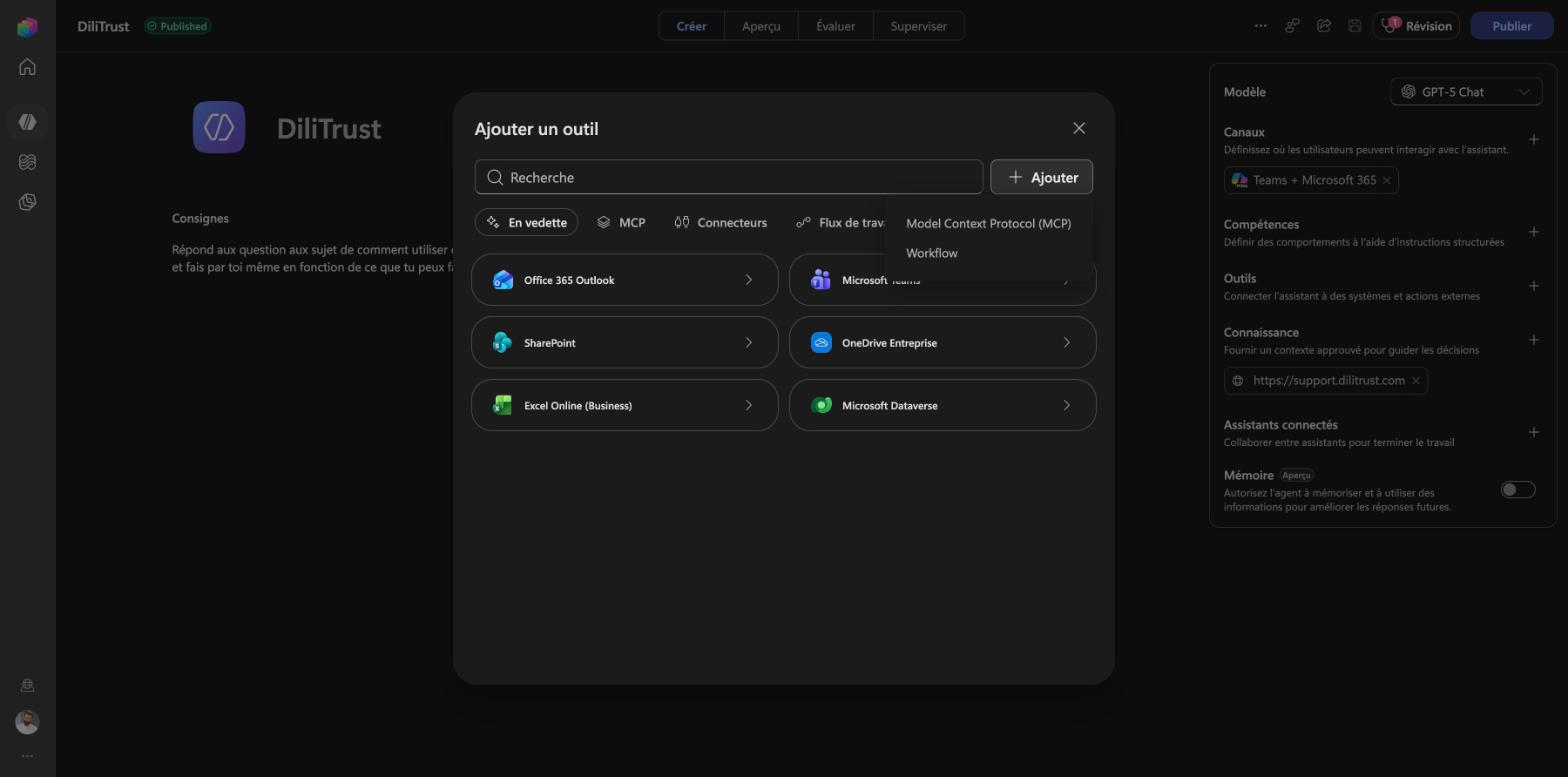Viewport: 1568px width, 777px height.
Task: Open the Aperçu tab
Action: tap(761, 26)
